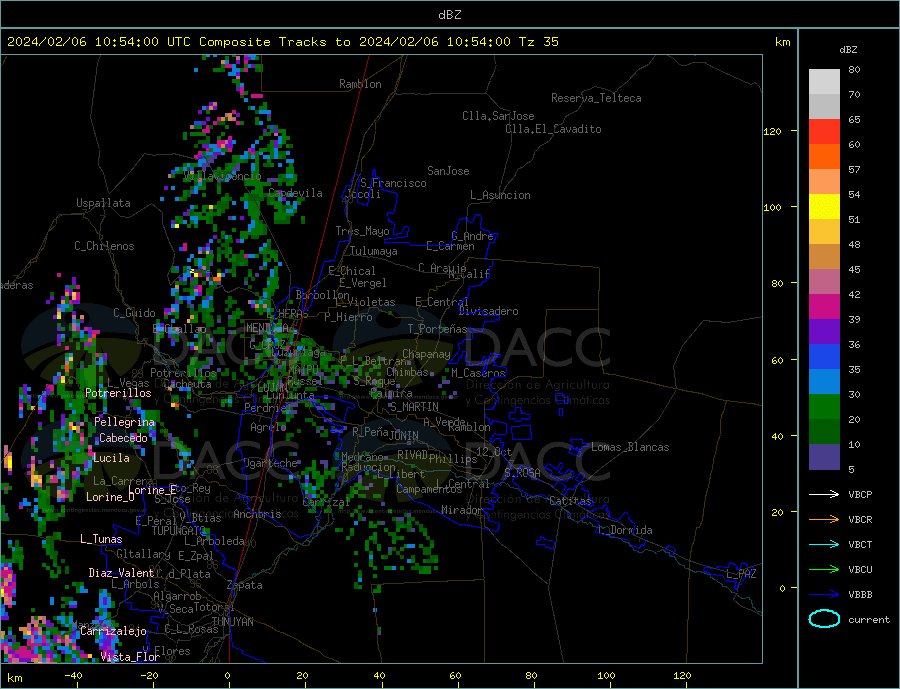Click the 'Uspallata' map label
900x689 pixels.
[x=103, y=203]
